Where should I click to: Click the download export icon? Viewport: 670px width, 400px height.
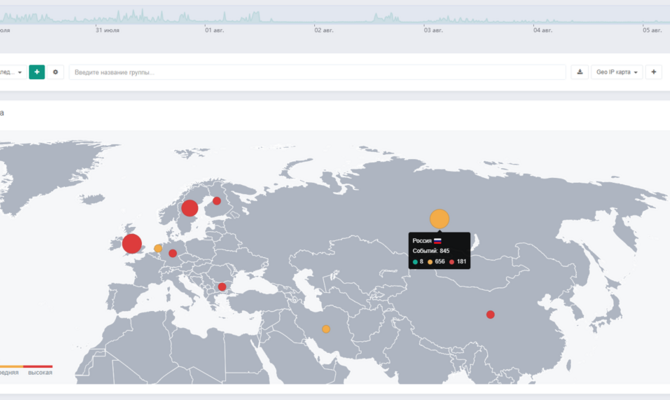[x=580, y=72]
